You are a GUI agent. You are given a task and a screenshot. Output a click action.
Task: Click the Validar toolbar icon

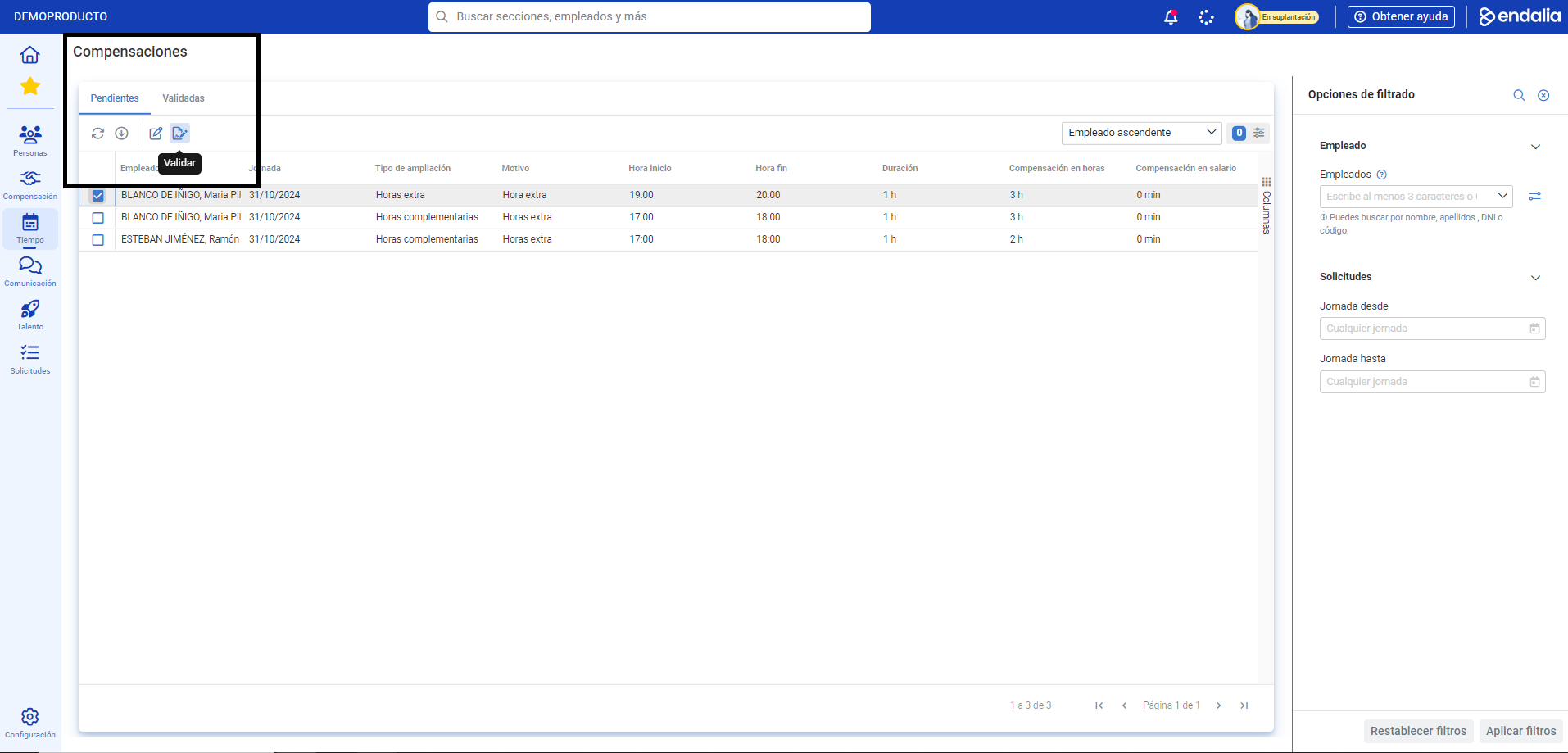pyautogui.click(x=179, y=133)
